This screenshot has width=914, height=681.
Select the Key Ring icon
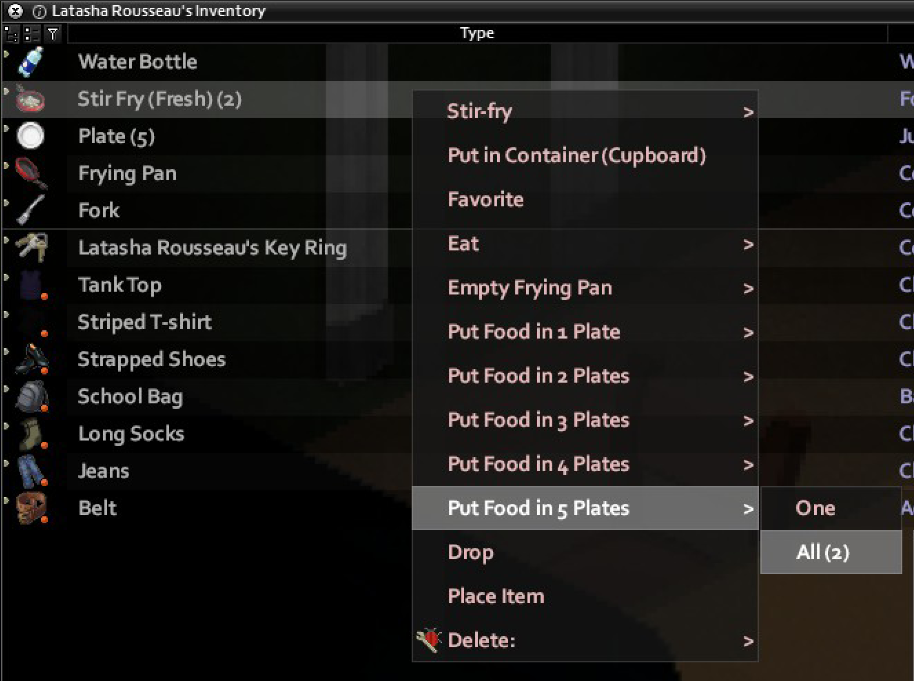tap(31, 248)
